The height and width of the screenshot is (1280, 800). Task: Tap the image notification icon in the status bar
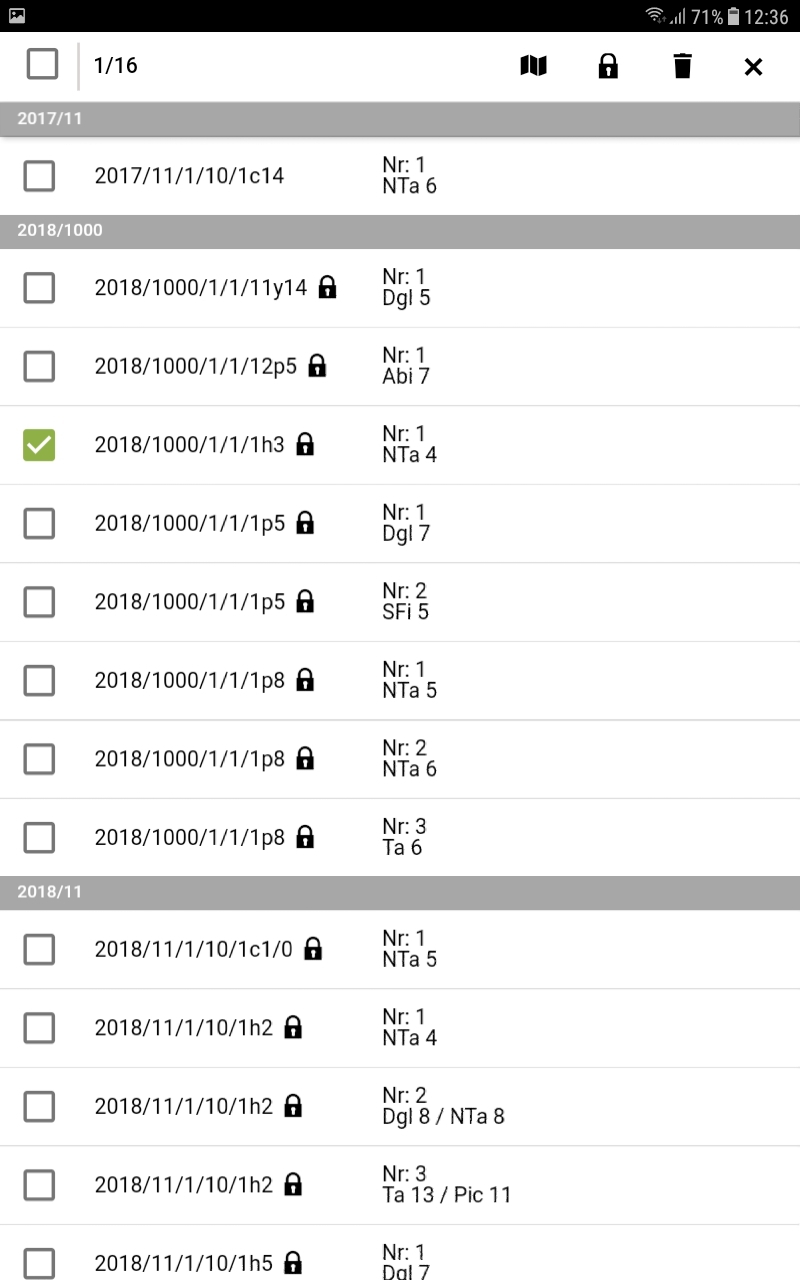click(x=16, y=16)
